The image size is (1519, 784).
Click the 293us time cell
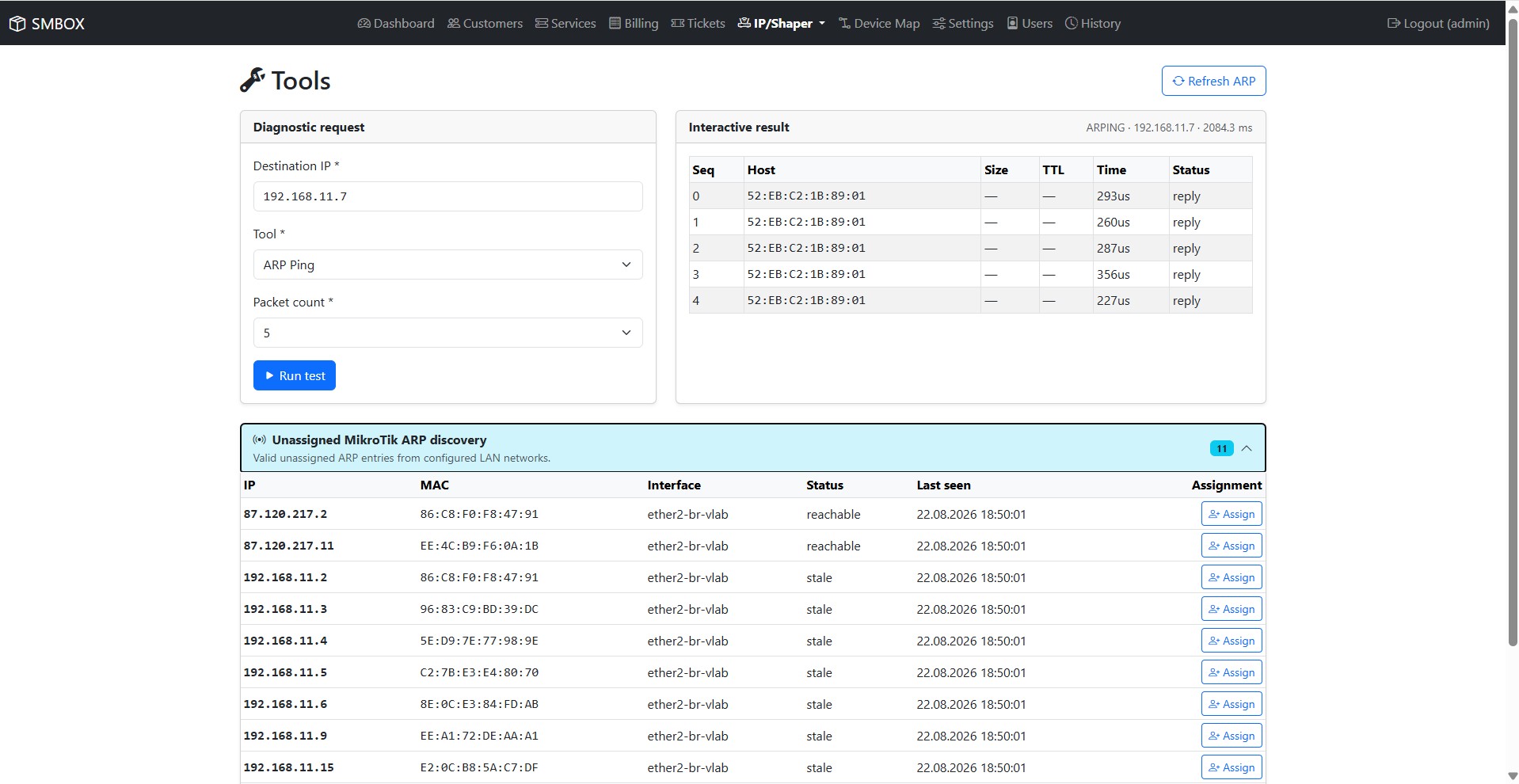pos(1113,196)
